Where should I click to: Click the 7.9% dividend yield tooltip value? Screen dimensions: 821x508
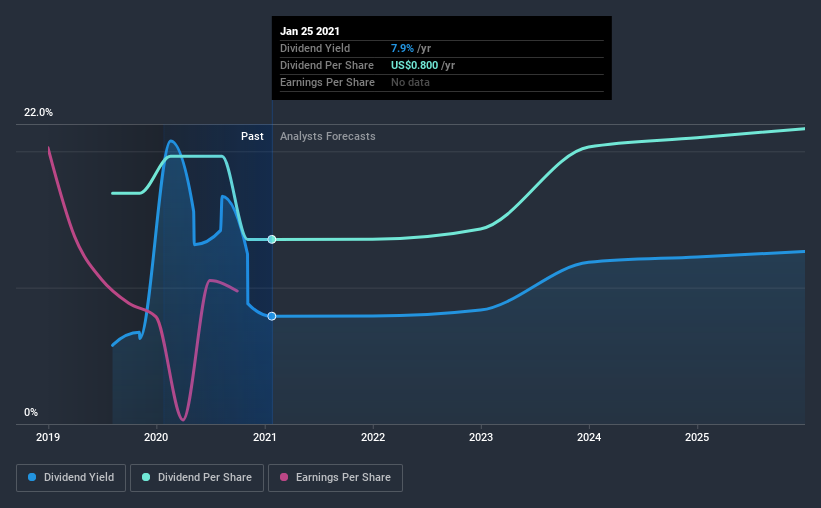402,48
